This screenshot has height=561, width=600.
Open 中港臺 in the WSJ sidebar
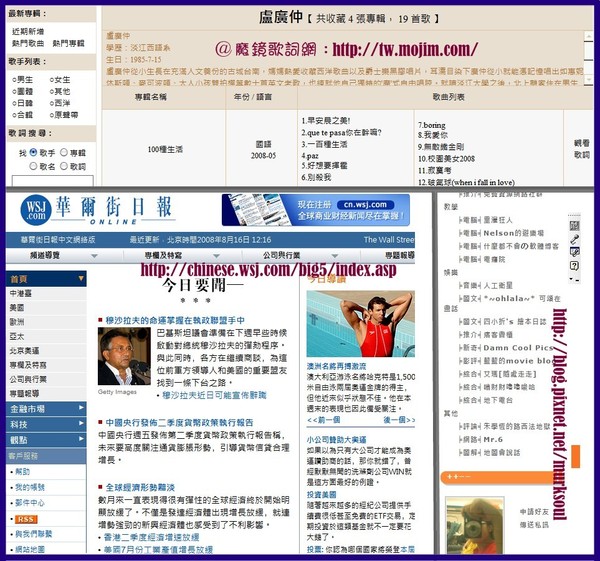(x=21, y=294)
